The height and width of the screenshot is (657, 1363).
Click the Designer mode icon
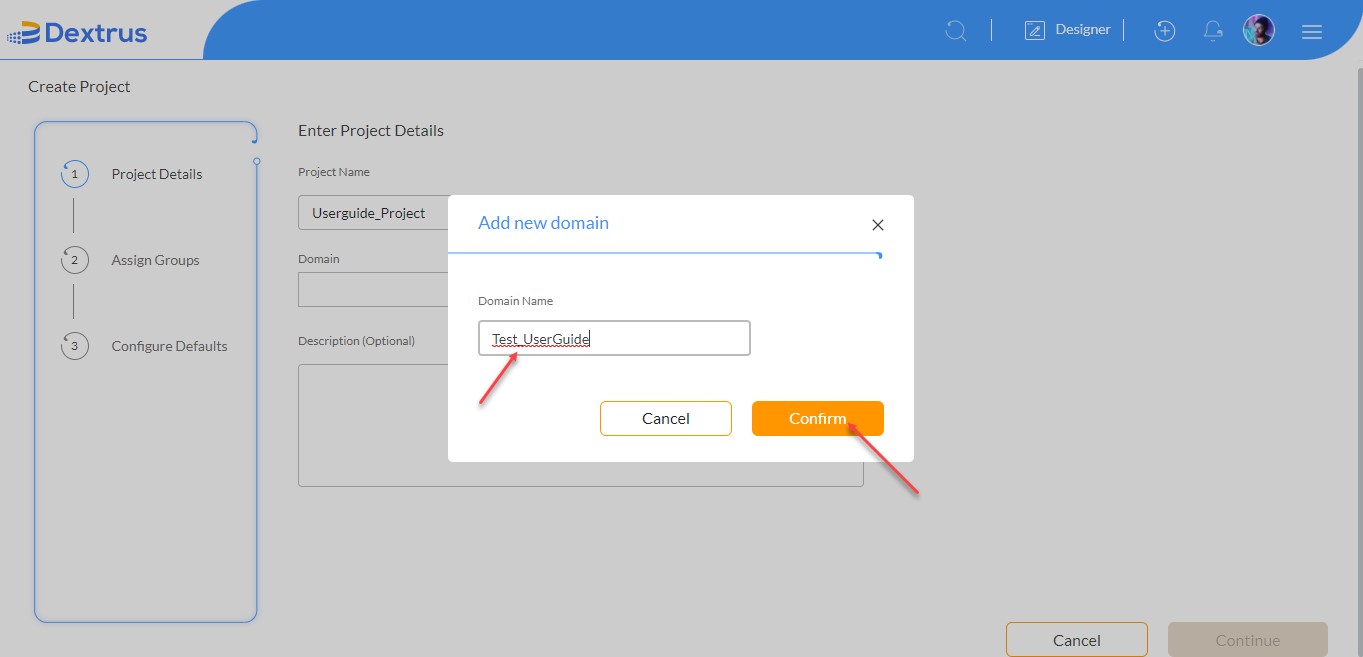point(1035,30)
